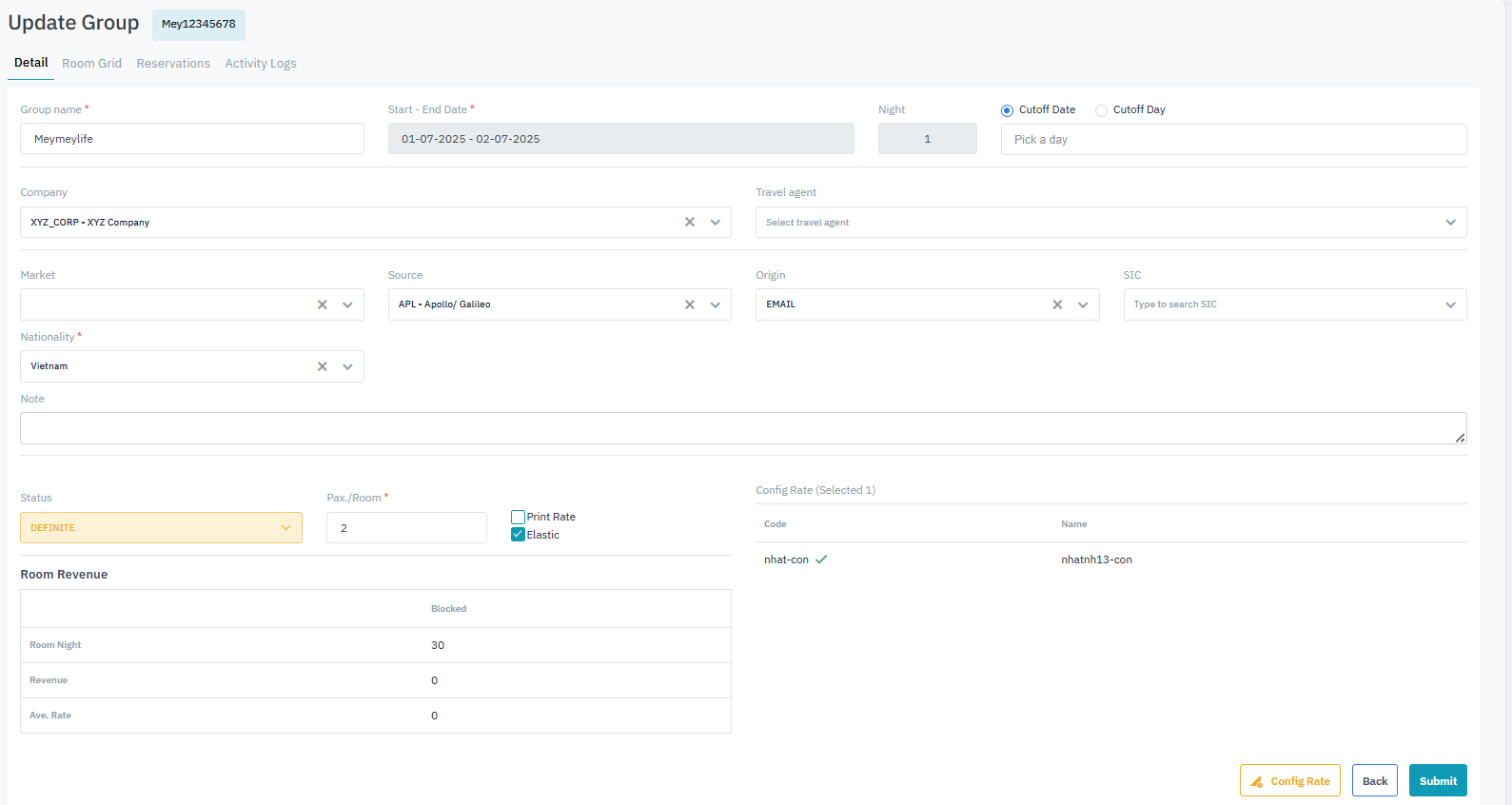Open the Travel agent dropdown

(1109, 223)
